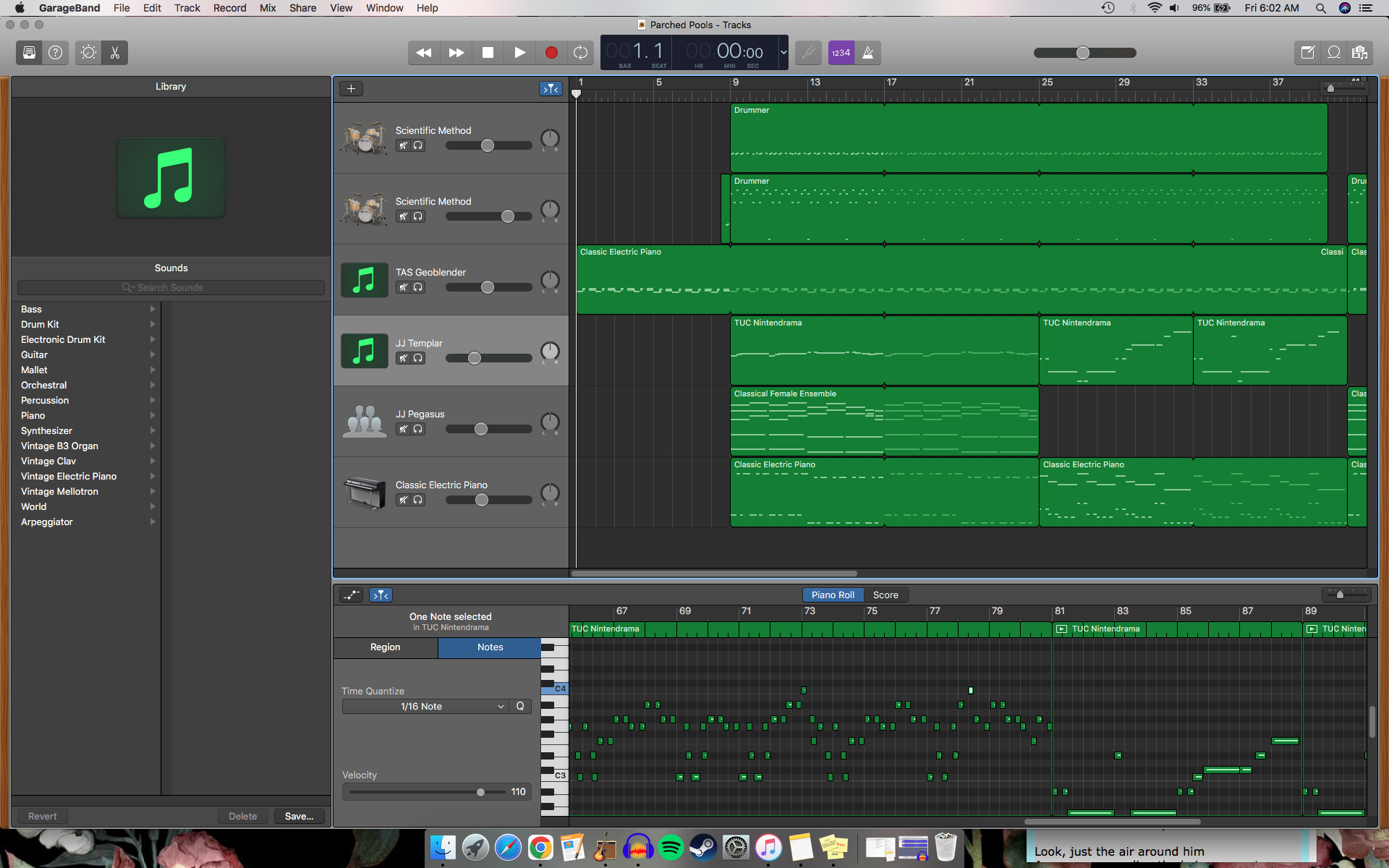Click the Delete button in Library
The image size is (1389, 868).
point(243,817)
